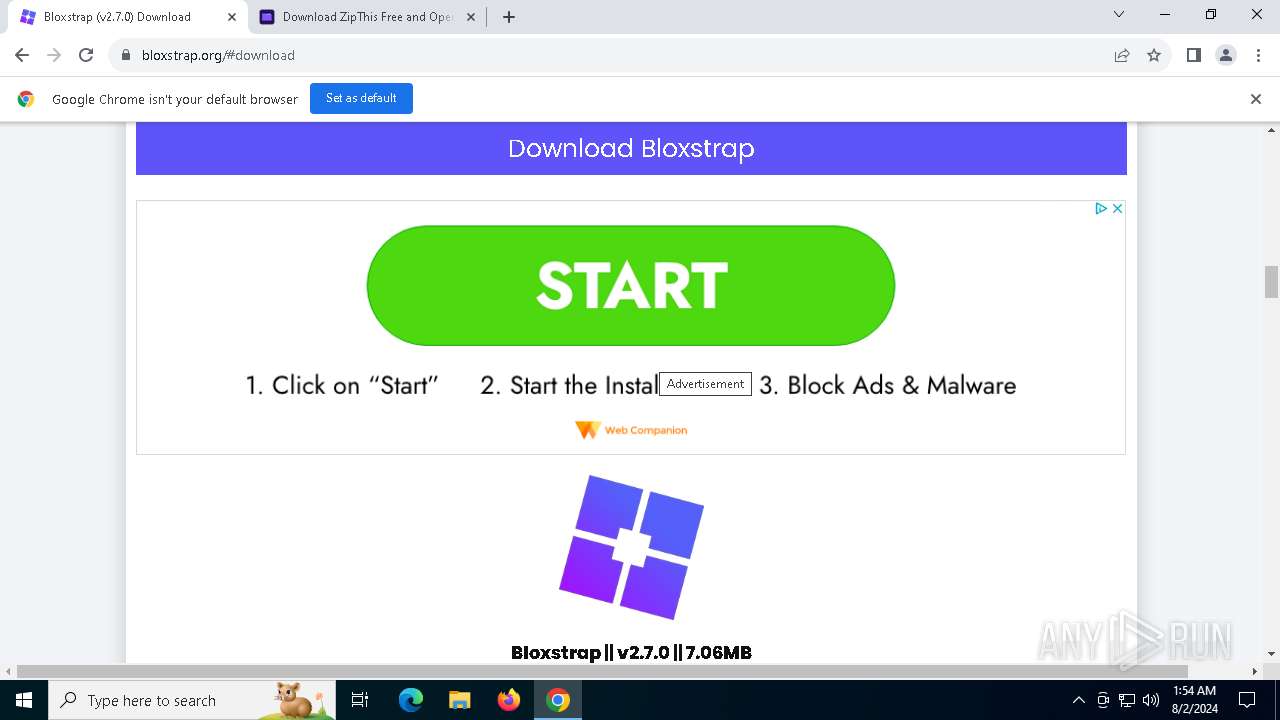Click the Type here to search box

click(x=192, y=700)
